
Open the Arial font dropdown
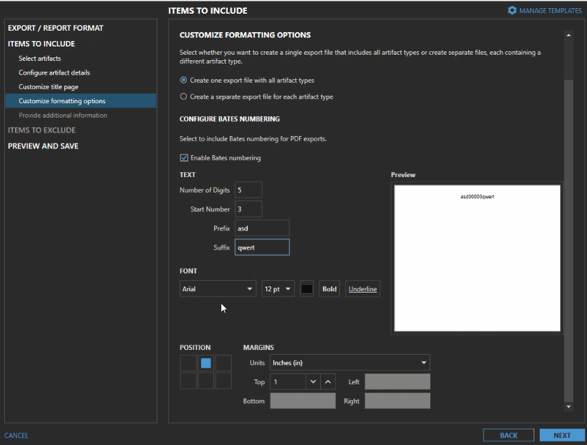[218, 289]
